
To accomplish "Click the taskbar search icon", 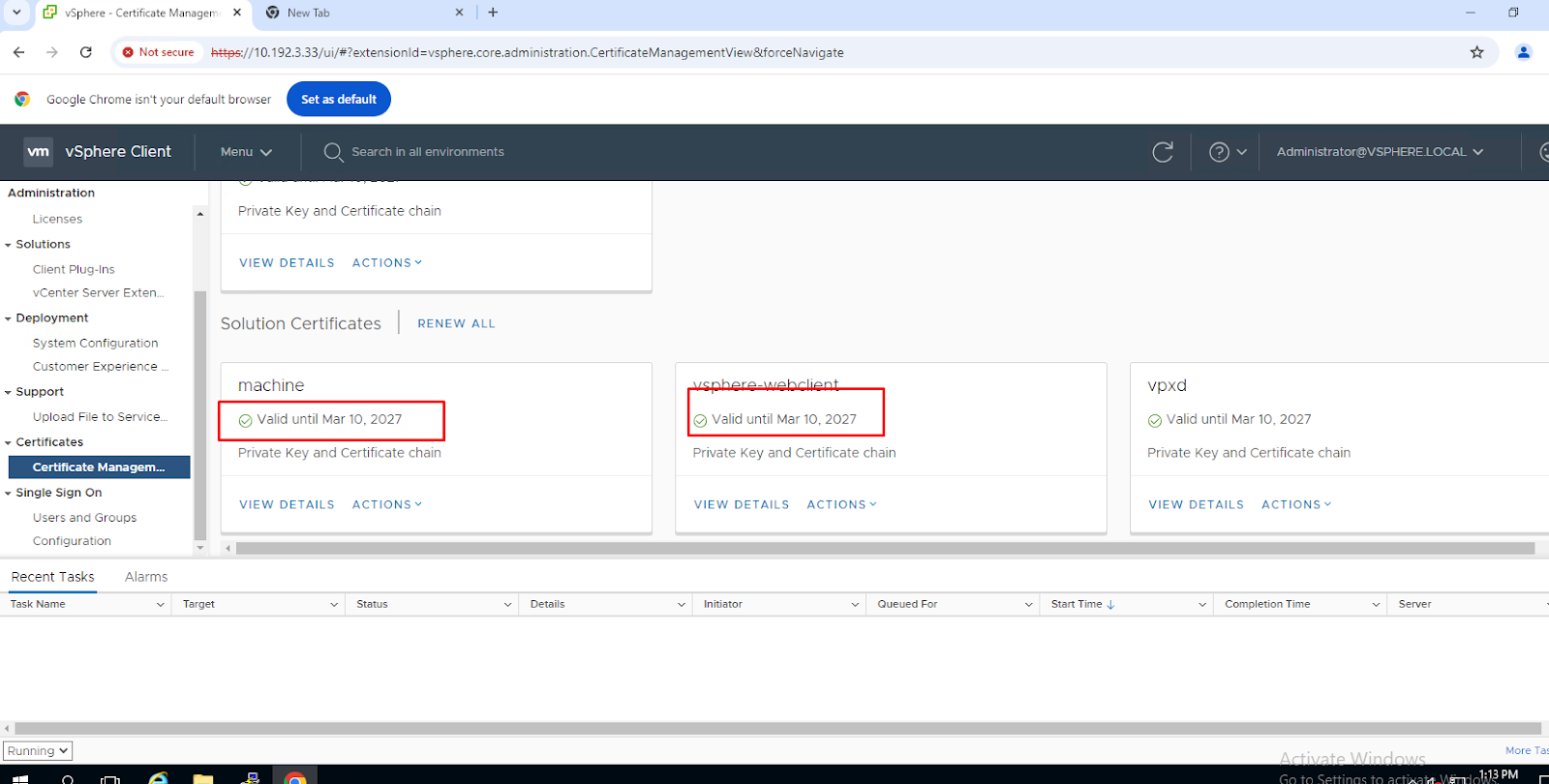I will coord(68,778).
